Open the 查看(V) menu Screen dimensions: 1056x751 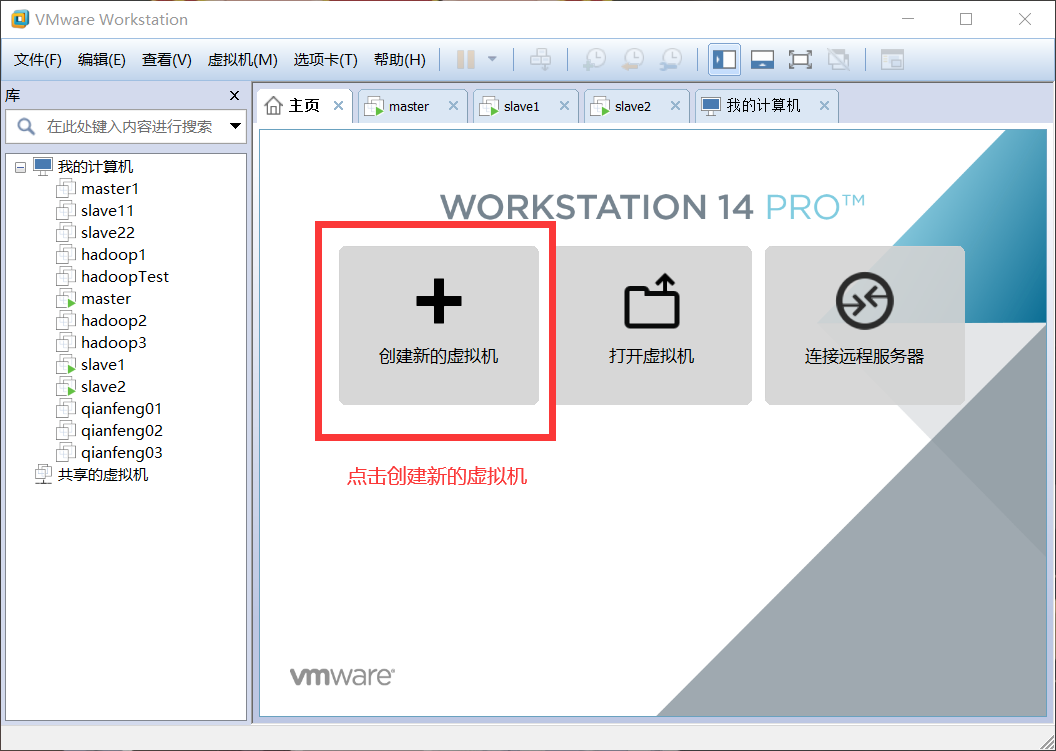pyautogui.click(x=166, y=60)
